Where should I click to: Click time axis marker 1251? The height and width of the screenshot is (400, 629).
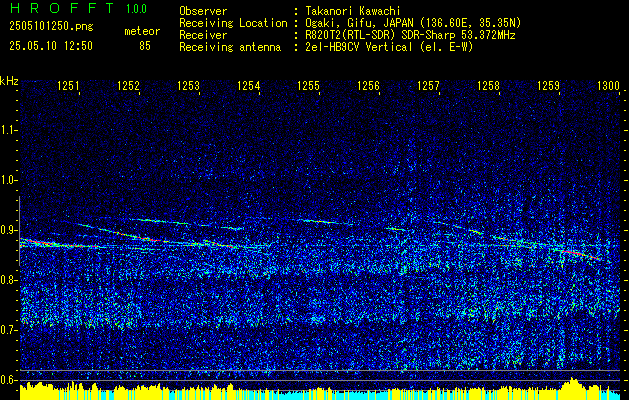[68, 85]
